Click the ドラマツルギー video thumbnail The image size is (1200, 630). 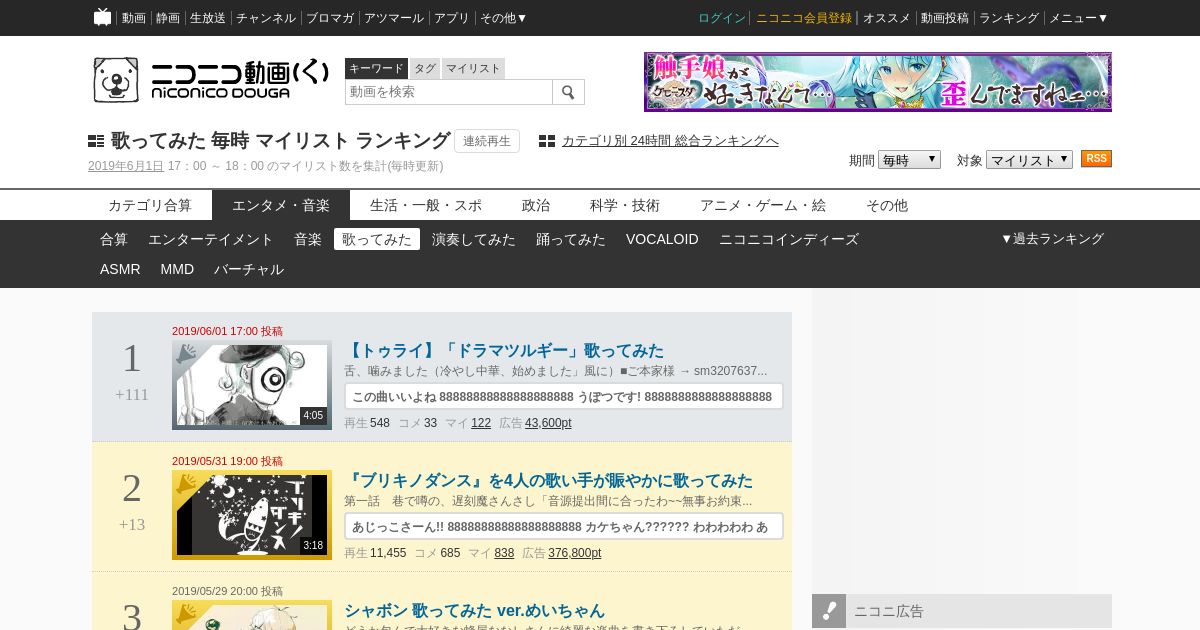tap(252, 385)
